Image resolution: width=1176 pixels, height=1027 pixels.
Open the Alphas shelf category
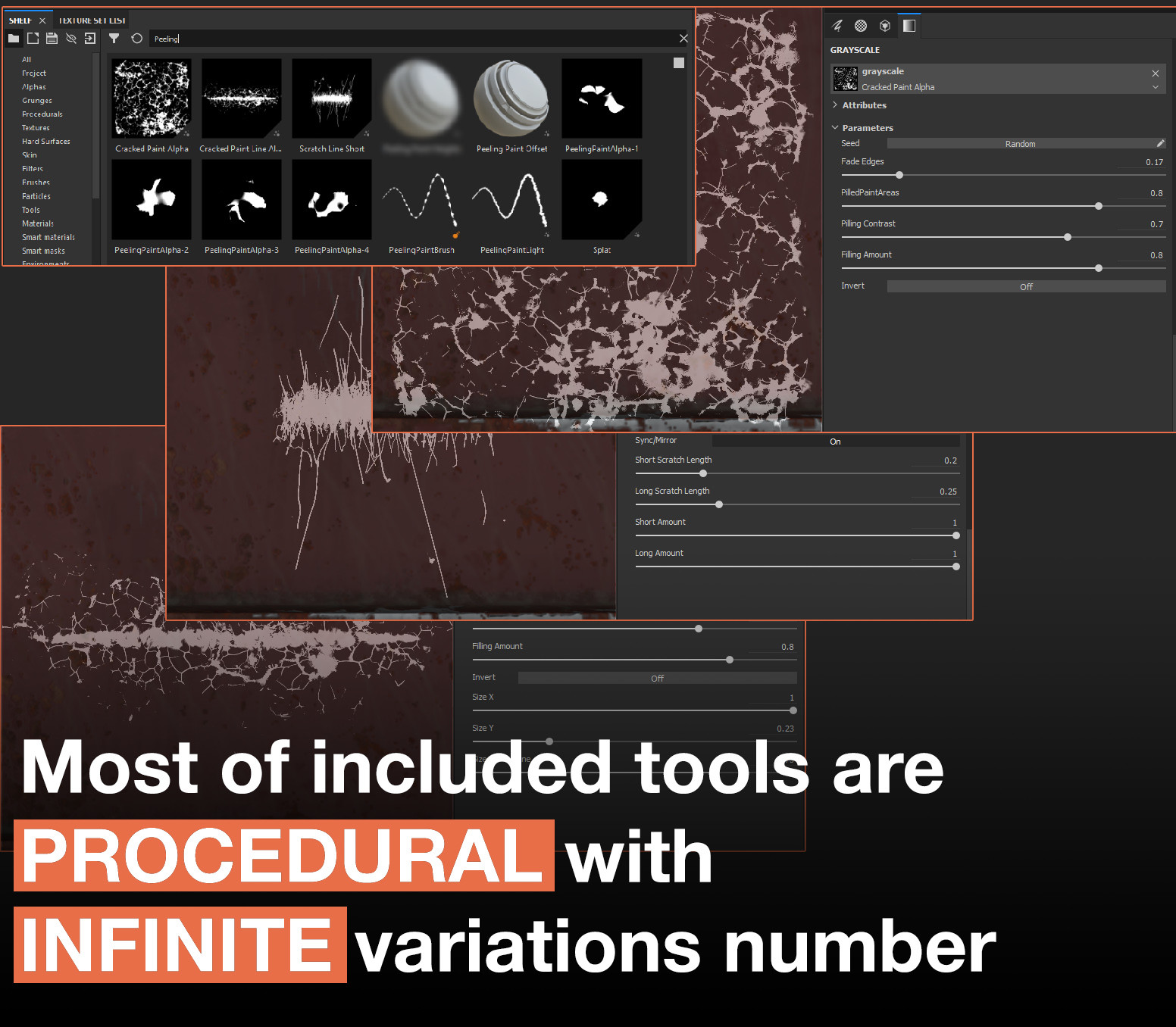34,86
